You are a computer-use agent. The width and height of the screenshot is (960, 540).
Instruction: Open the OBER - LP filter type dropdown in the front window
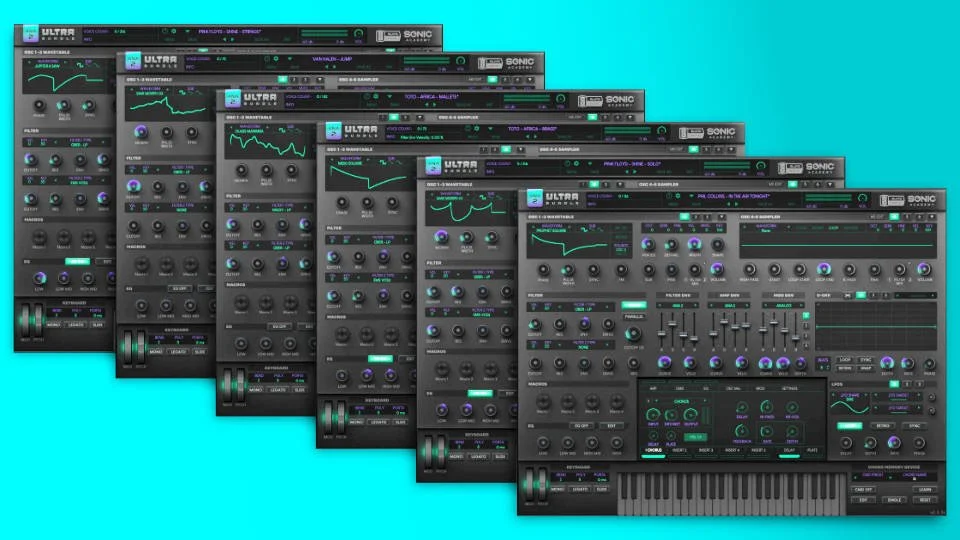coord(583,307)
